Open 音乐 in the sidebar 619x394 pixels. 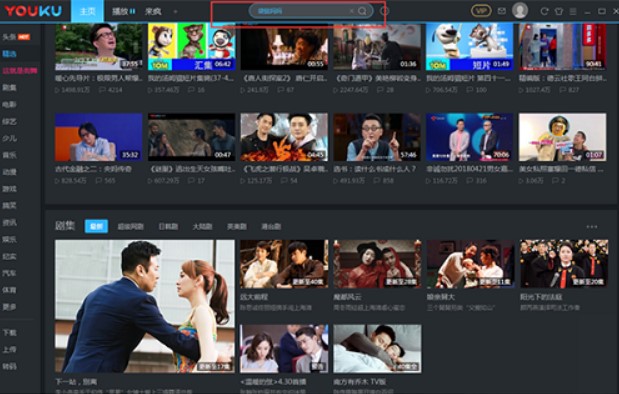tap(9, 155)
